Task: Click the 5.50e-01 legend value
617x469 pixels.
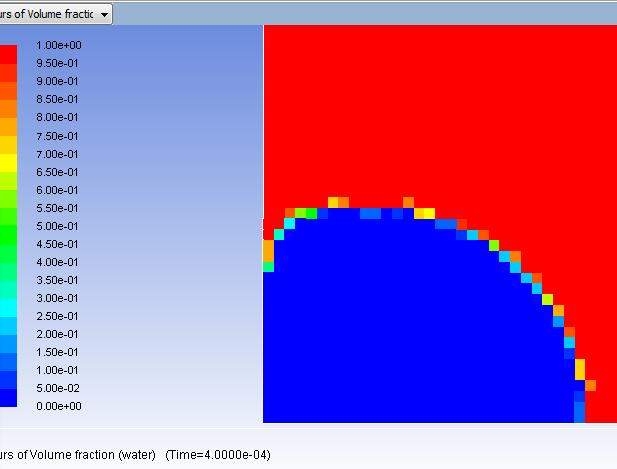Action: 57,209
